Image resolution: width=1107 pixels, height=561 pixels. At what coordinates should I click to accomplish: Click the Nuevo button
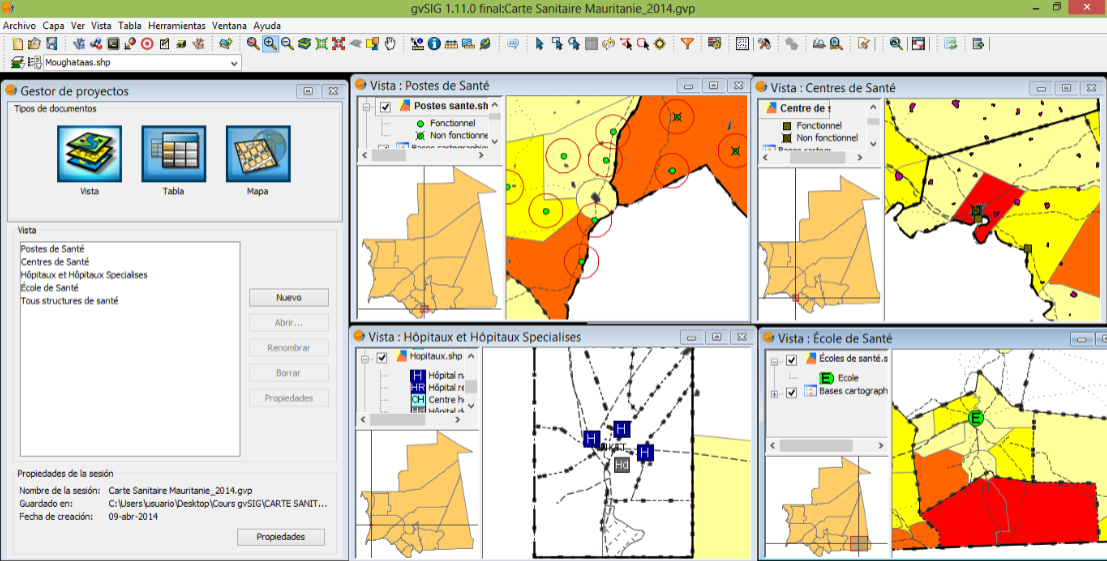289,298
